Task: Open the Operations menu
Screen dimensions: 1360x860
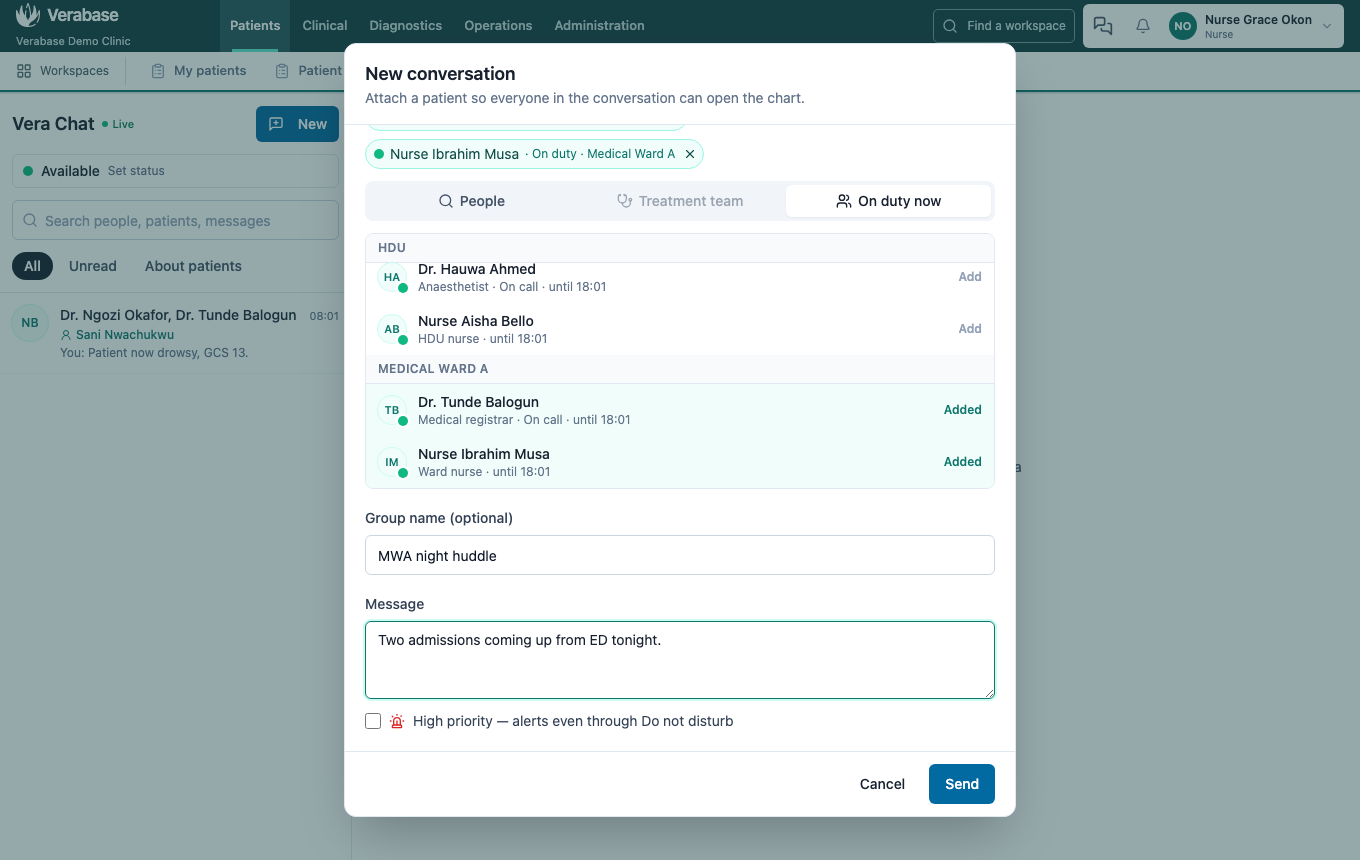Action: 498,26
